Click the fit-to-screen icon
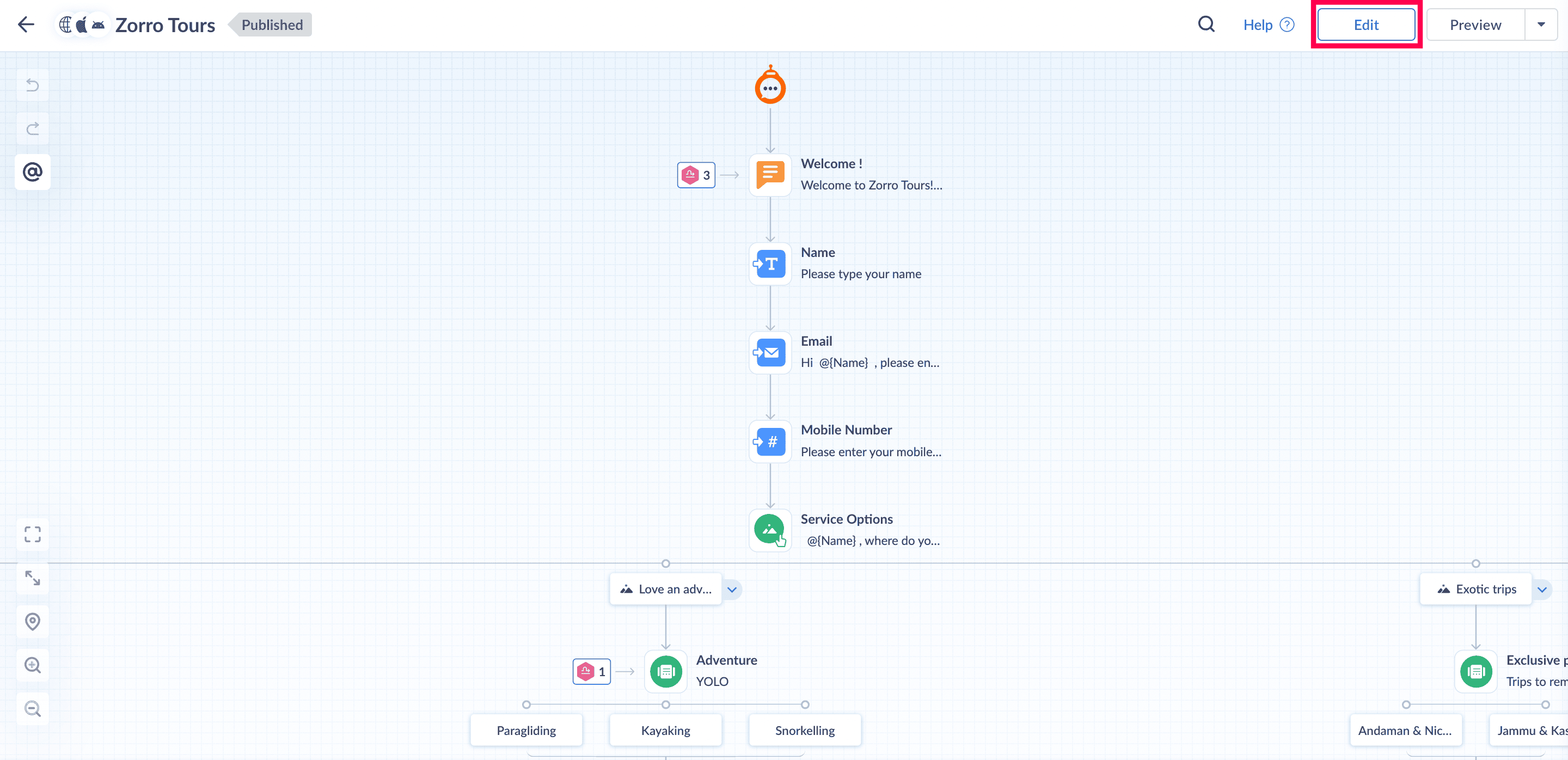 [33, 534]
